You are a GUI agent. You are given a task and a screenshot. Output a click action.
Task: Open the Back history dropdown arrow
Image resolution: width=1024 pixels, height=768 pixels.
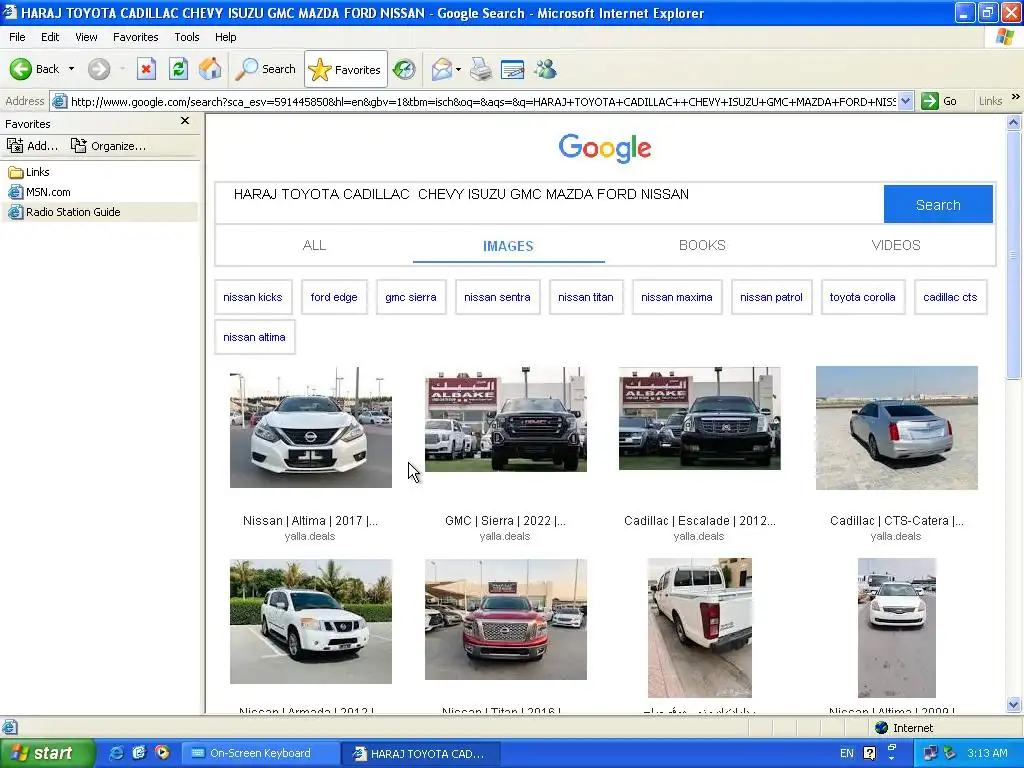pyautogui.click(x=71, y=69)
